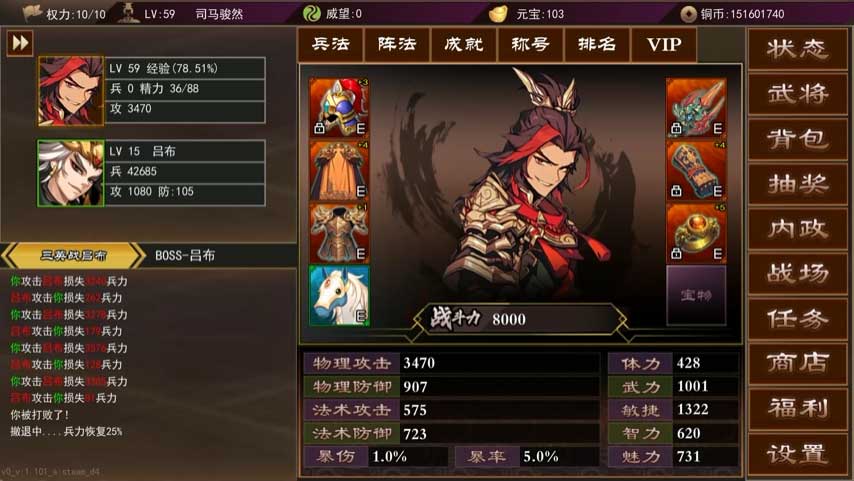Select the red-haired player portrait
Viewport: 854px width, 481px height.
coord(71,91)
